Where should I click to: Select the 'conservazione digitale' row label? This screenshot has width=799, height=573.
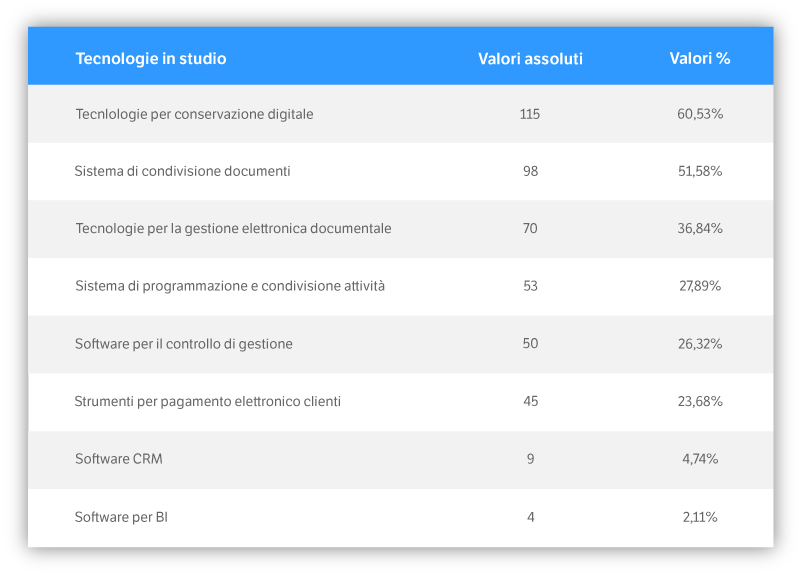[x=194, y=114]
